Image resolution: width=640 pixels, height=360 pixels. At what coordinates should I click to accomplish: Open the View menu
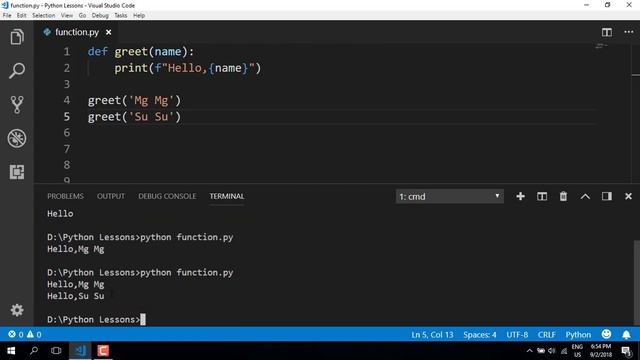point(67,16)
